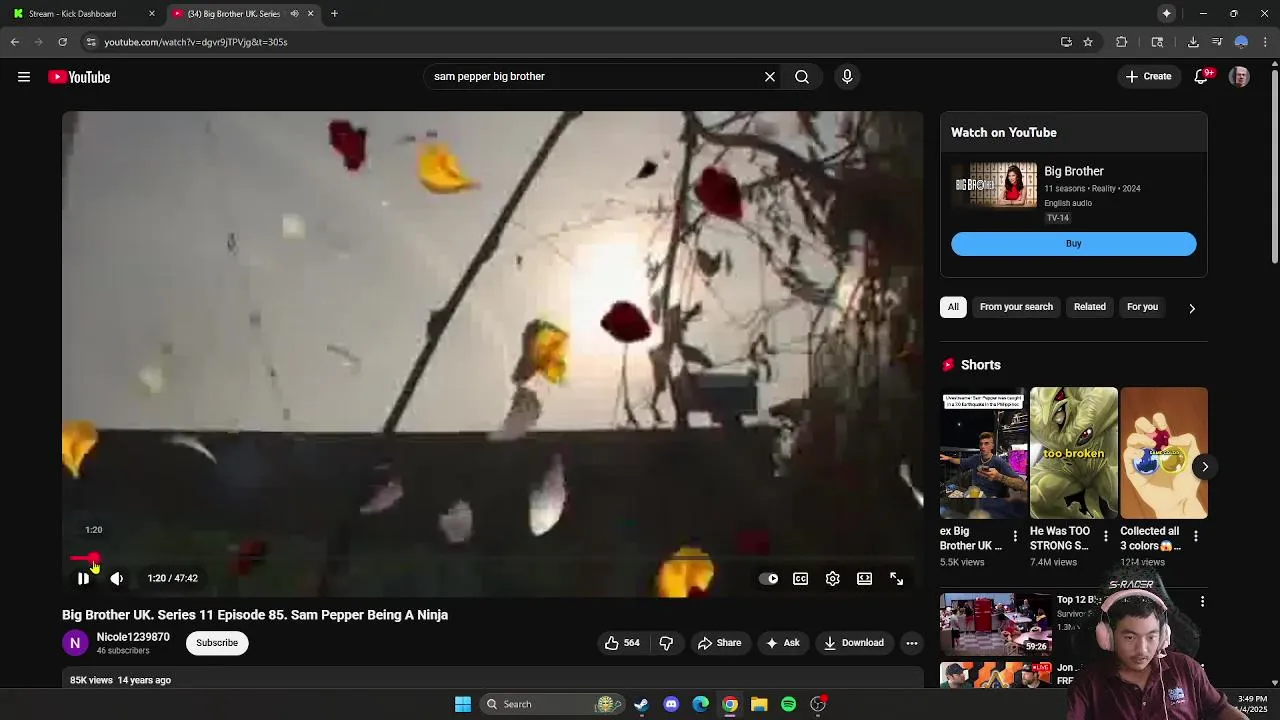
Task: Open the YouTube hamburger guide menu
Action: 24,77
